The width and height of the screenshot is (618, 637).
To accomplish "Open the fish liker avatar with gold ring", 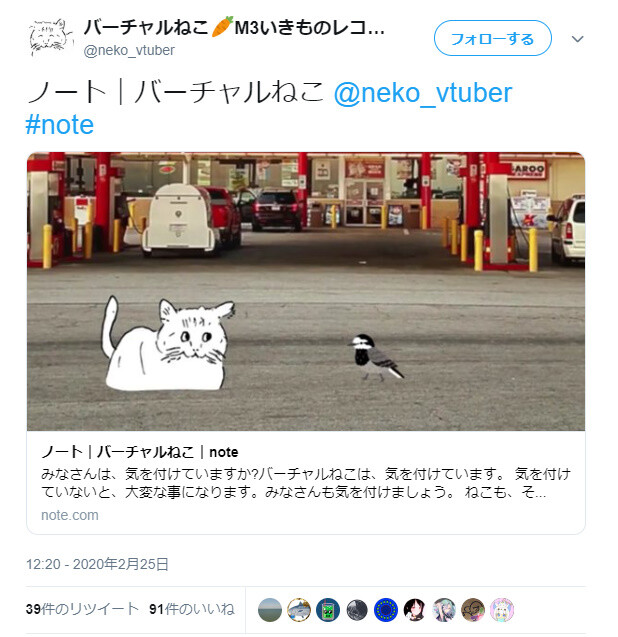I will point(299,610).
